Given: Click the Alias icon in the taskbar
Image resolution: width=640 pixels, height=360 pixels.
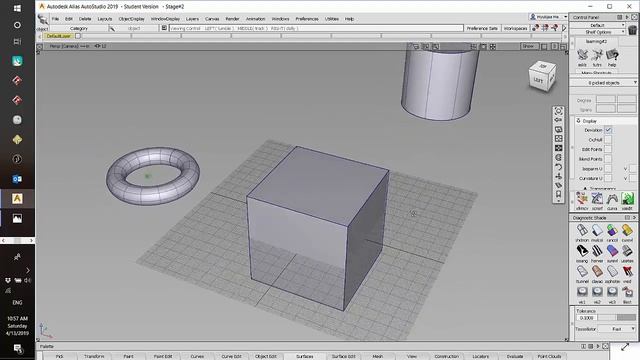Looking at the screenshot, I should 17,199.
